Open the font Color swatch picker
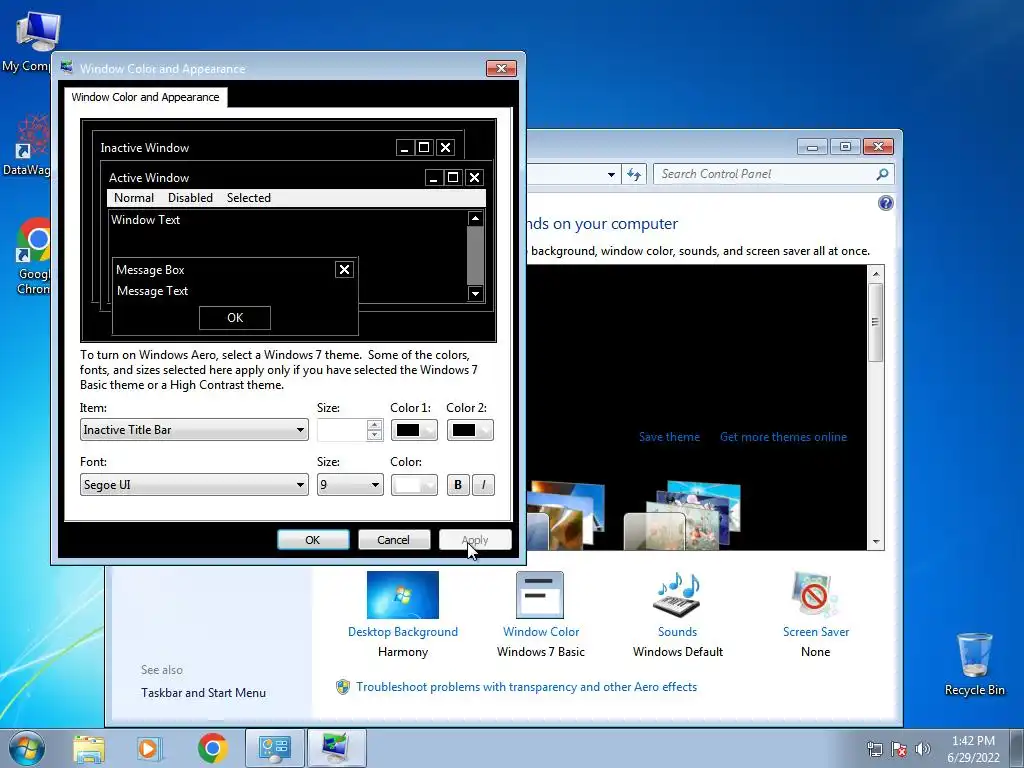1024x768 pixels. [x=414, y=485]
